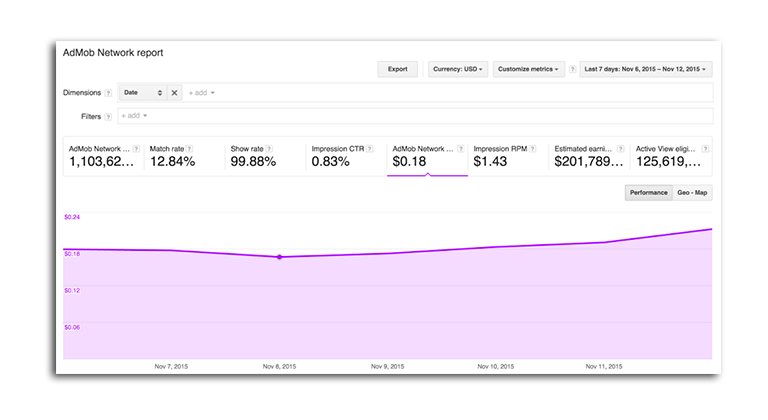
Task: Open the Currency: USD dropdown
Action: 457,69
